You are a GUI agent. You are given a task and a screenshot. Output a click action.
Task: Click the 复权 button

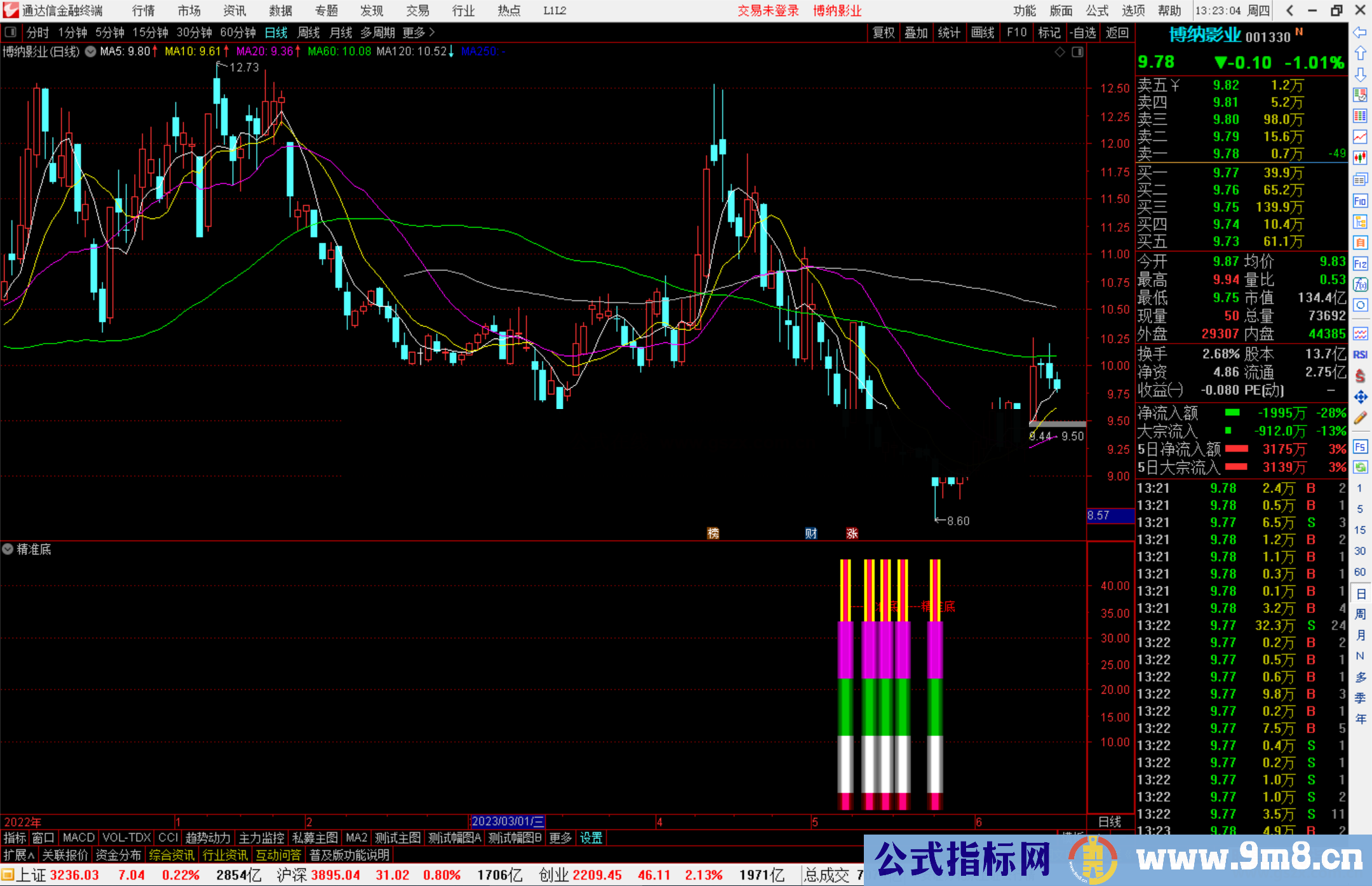(x=884, y=32)
